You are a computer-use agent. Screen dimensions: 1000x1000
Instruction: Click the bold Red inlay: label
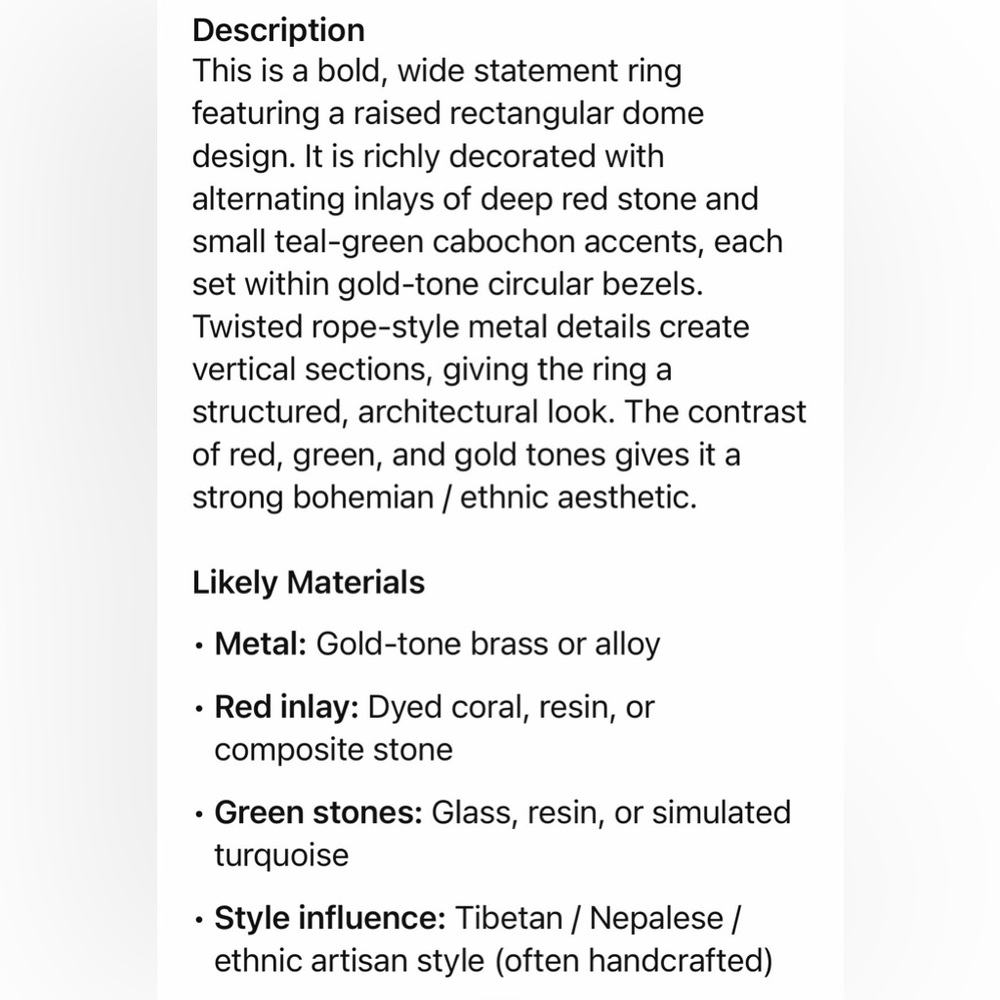[x=287, y=707]
